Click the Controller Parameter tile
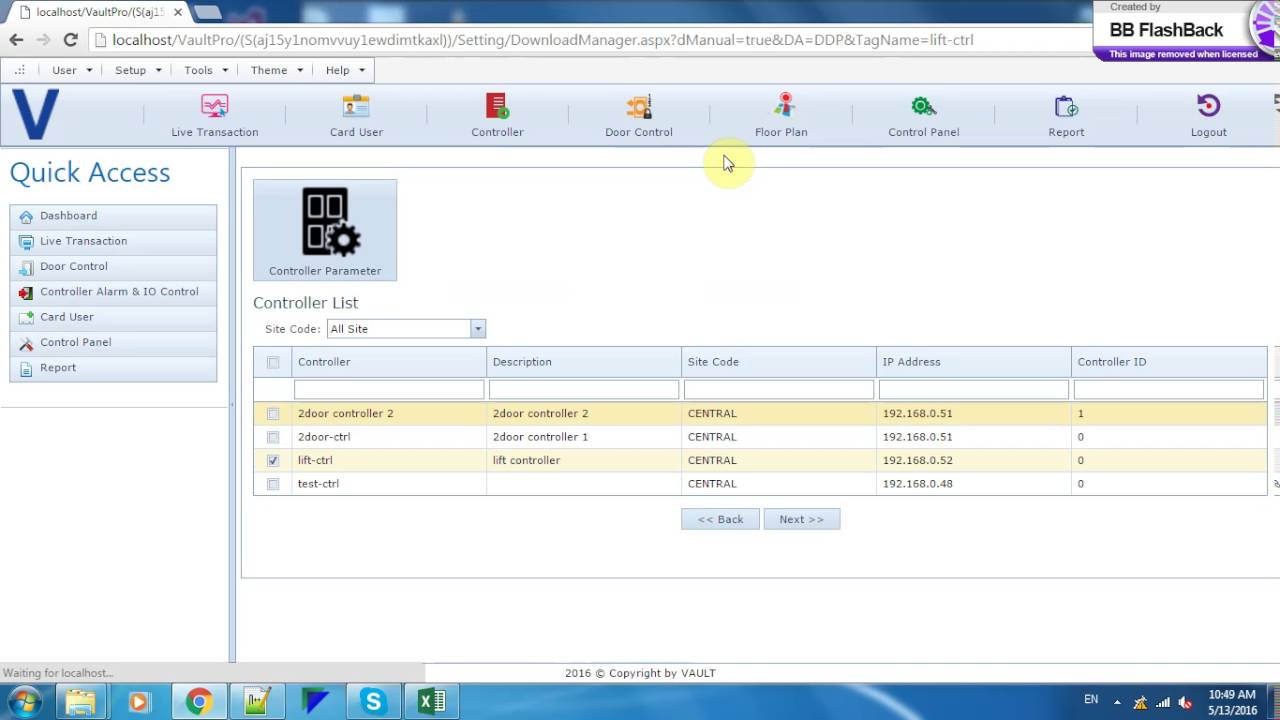 (x=325, y=230)
